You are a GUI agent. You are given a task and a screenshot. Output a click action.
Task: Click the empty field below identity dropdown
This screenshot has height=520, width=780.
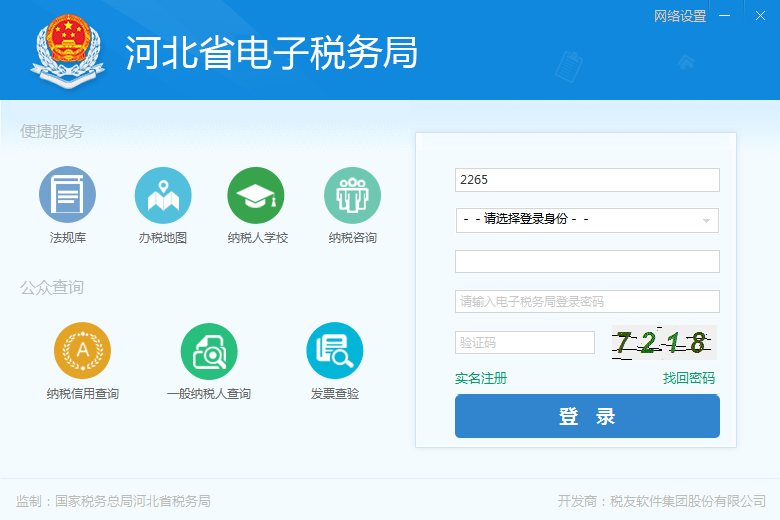[x=587, y=261]
